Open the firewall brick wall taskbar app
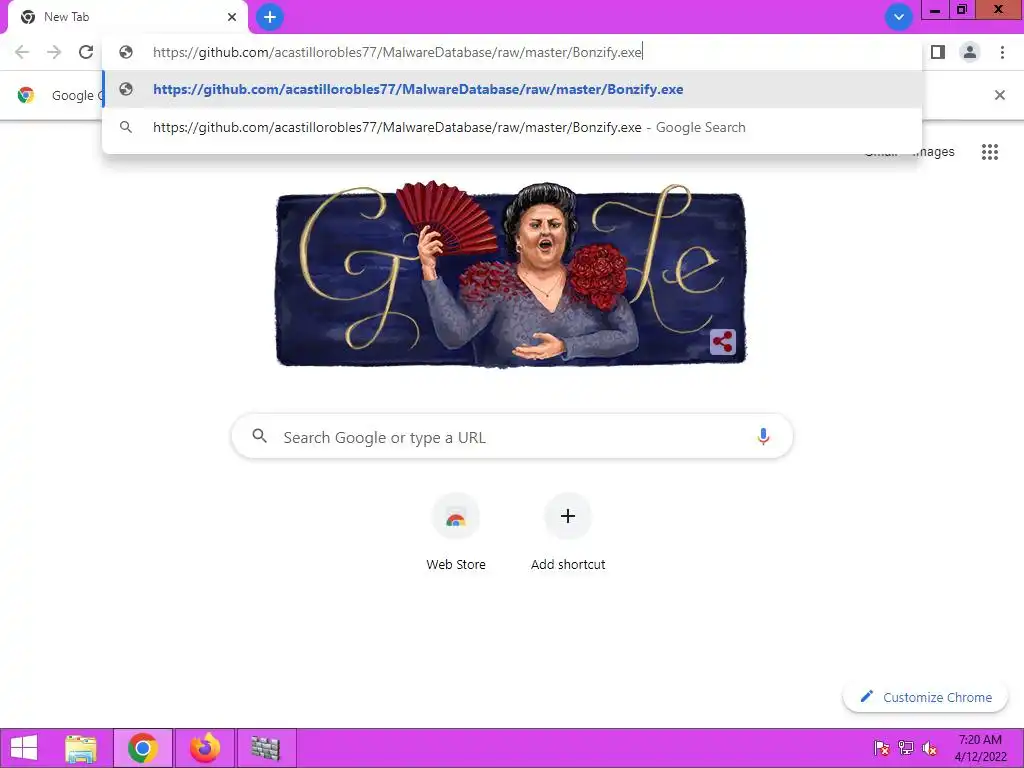Image resolution: width=1024 pixels, height=768 pixels. coord(266,748)
